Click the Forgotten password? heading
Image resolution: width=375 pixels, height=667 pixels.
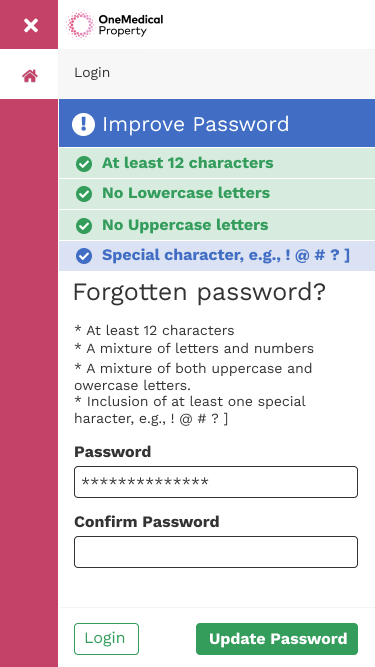click(x=199, y=293)
